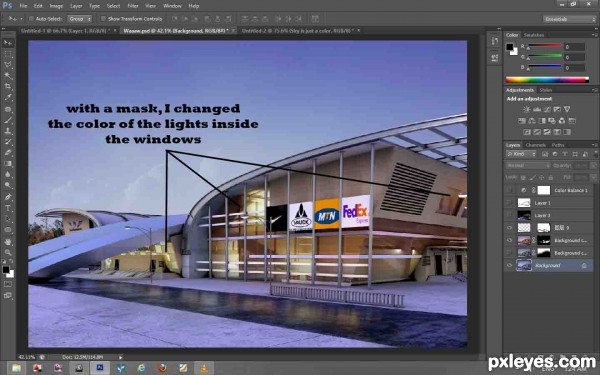Open the History panel icon
600x375 pixels.
pos(495,41)
